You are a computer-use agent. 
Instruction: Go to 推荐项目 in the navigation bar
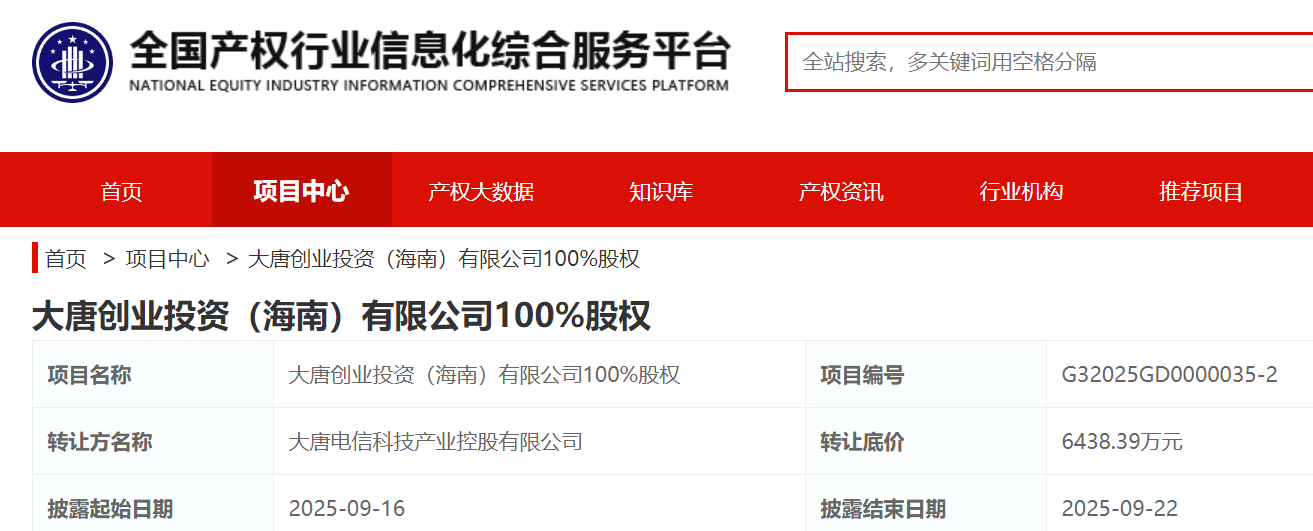1201,191
